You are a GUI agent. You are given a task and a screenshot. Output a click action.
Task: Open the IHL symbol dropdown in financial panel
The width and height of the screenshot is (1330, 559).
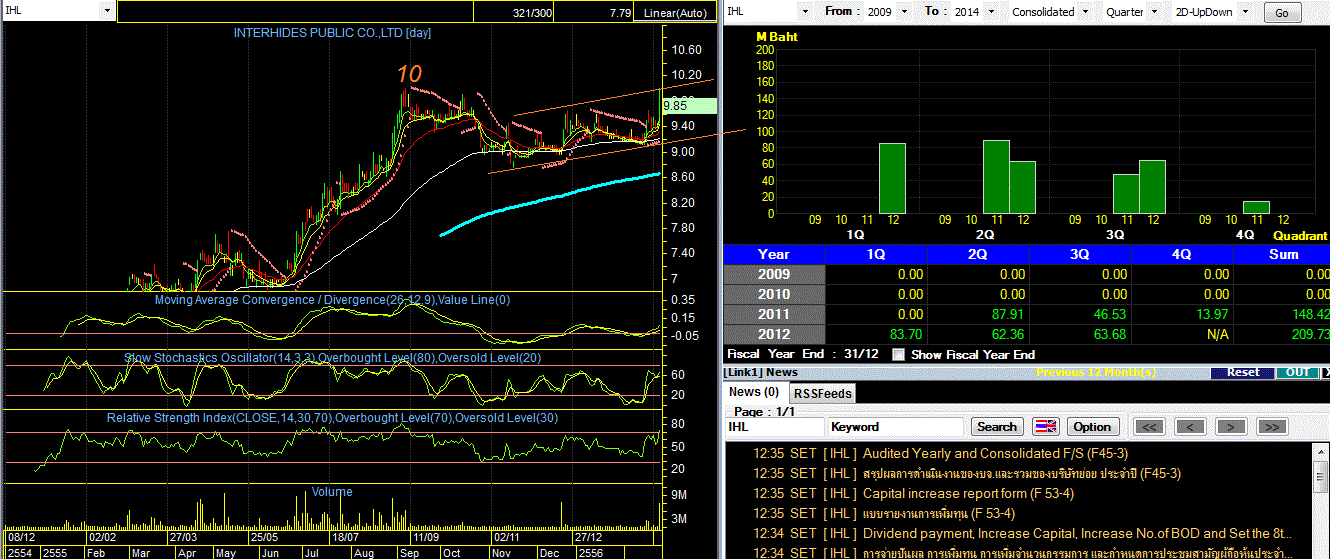pos(804,11)
